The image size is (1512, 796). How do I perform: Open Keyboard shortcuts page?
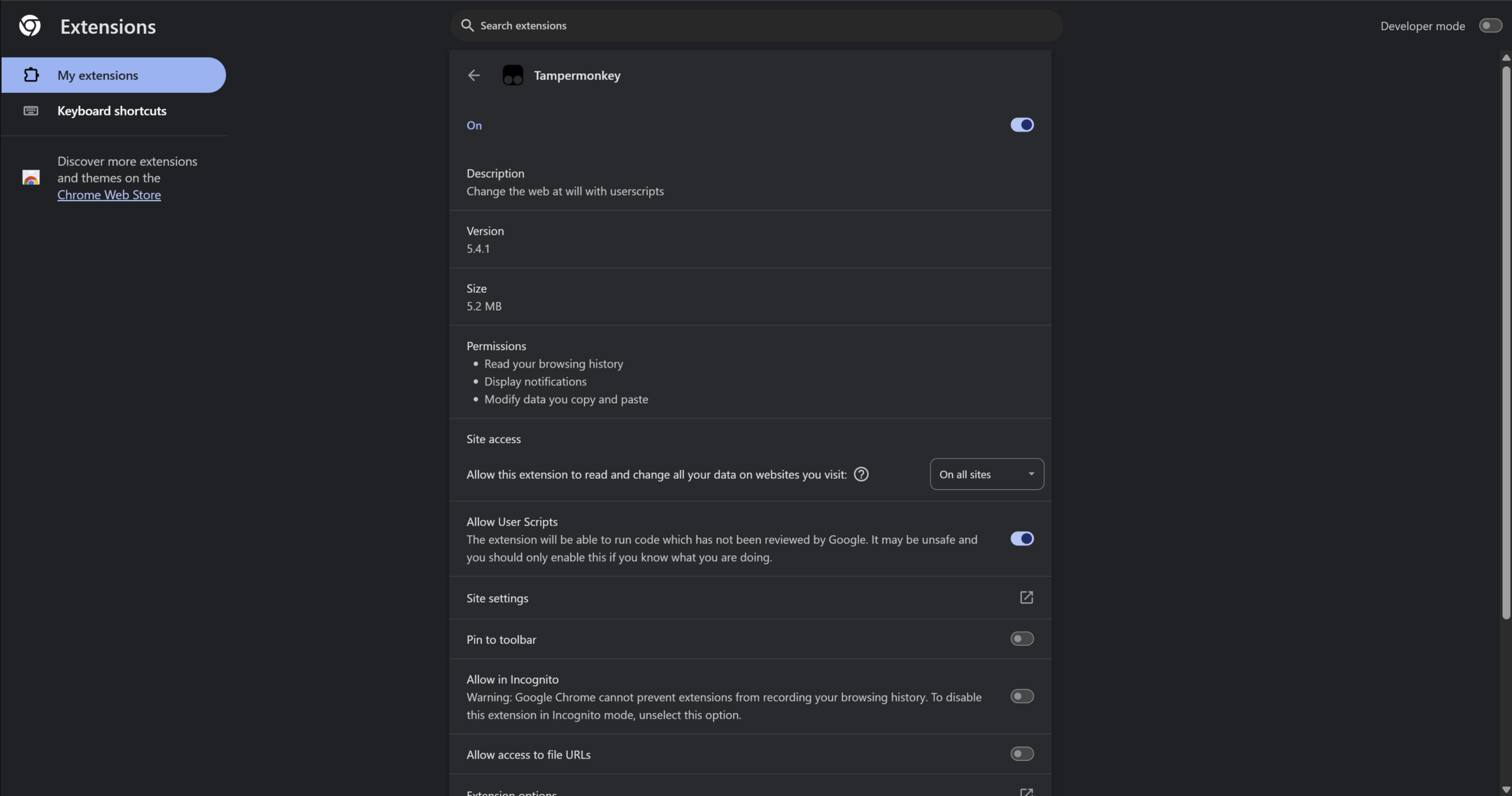pyautogui.click(x=112, y=111)
